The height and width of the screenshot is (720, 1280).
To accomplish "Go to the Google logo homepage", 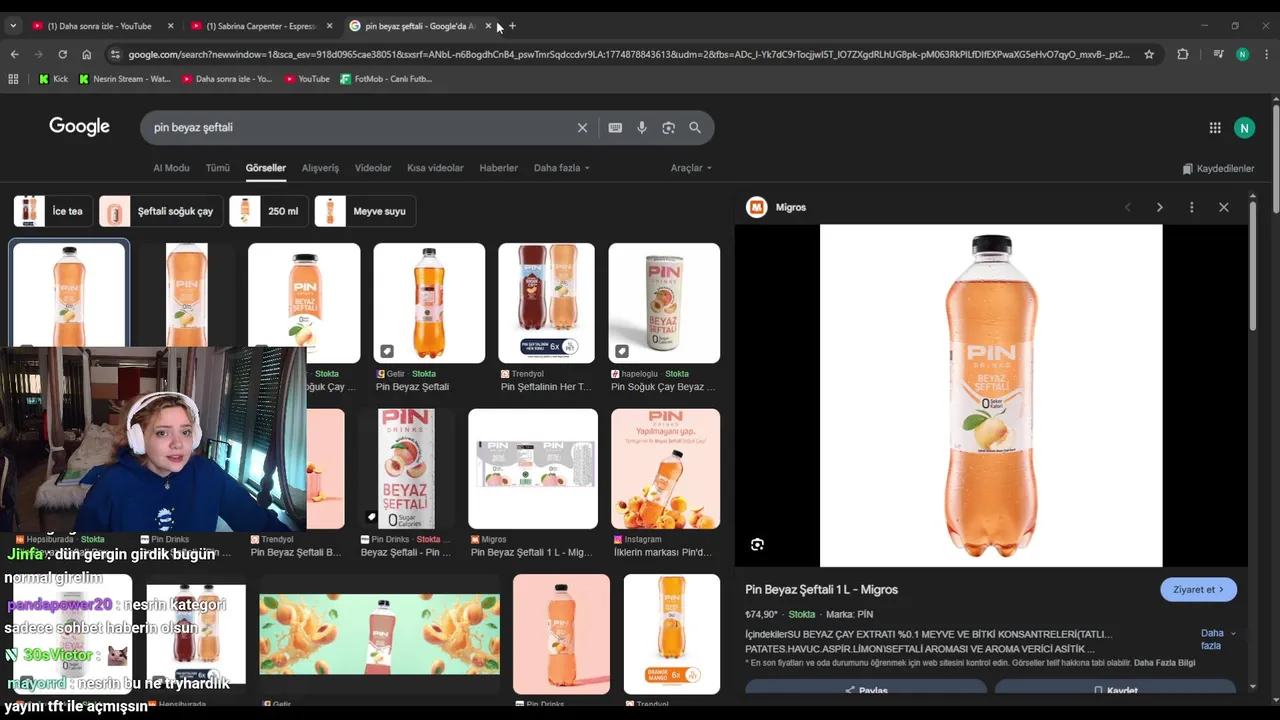I will [x=79, y=127].
